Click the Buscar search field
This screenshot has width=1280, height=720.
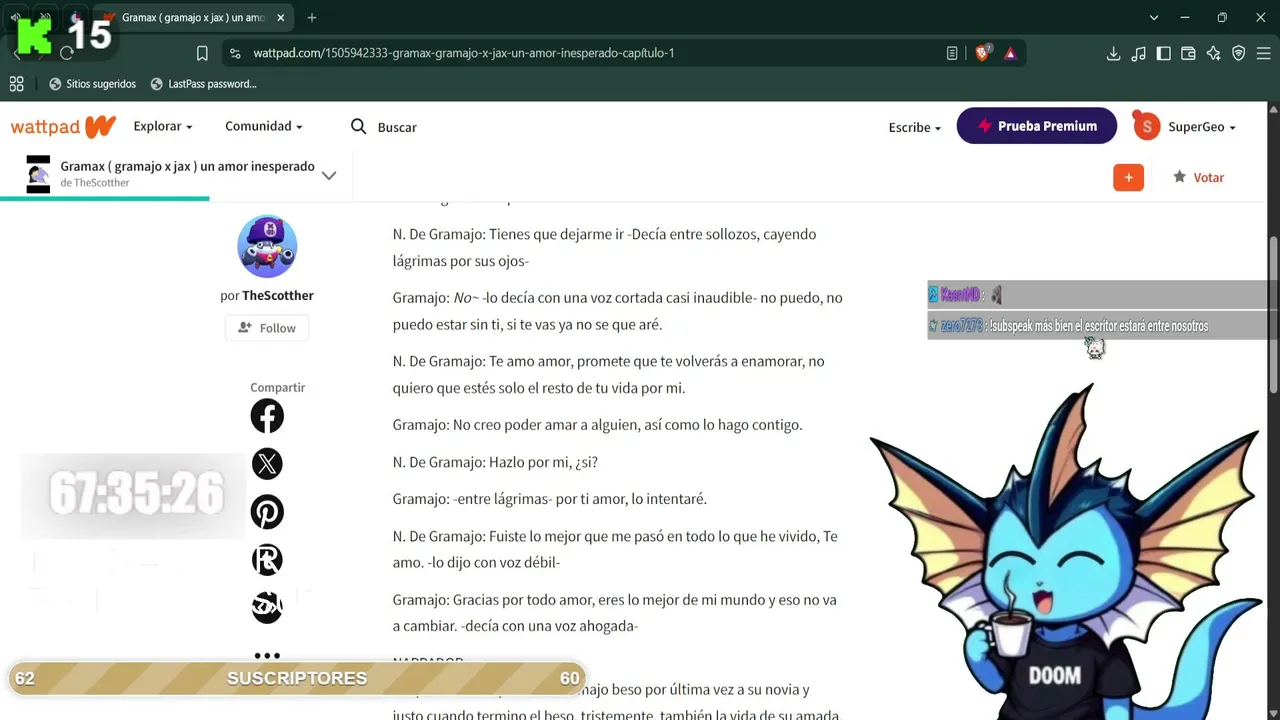point(397,127)
